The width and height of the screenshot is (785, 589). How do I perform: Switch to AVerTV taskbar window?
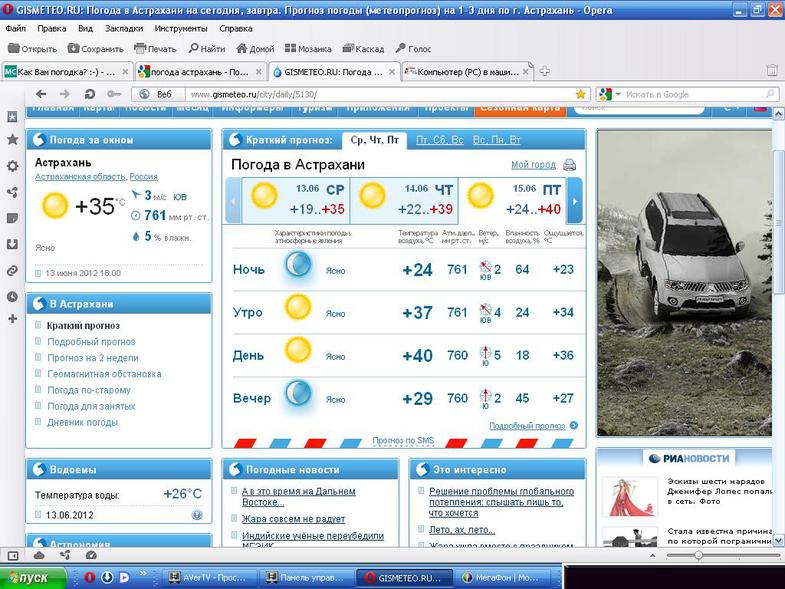(208, 577)
